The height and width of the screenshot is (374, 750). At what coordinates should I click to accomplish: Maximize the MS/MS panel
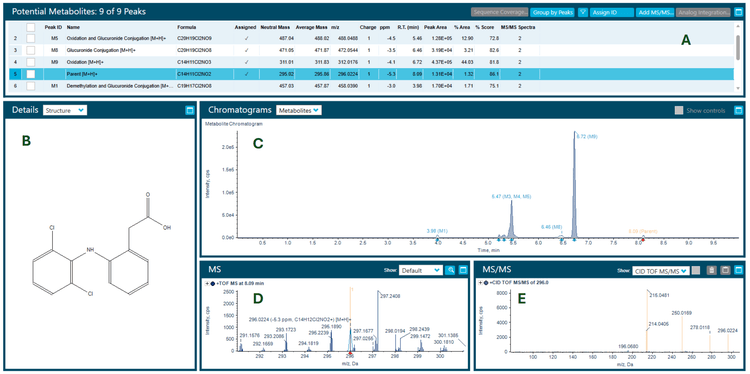(738, 270)
